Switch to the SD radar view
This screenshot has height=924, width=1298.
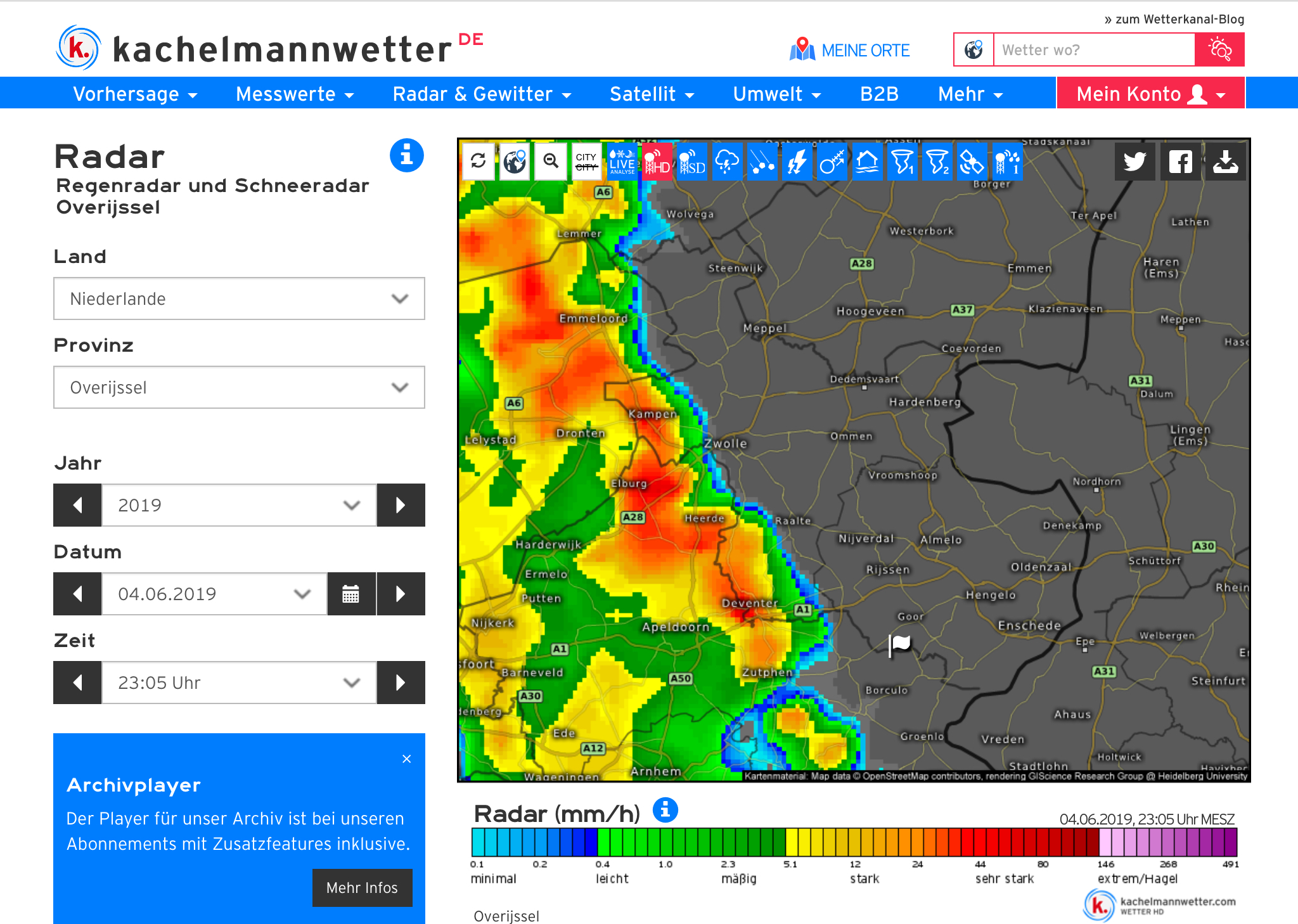pyautogui.click(x=692, y=162)
